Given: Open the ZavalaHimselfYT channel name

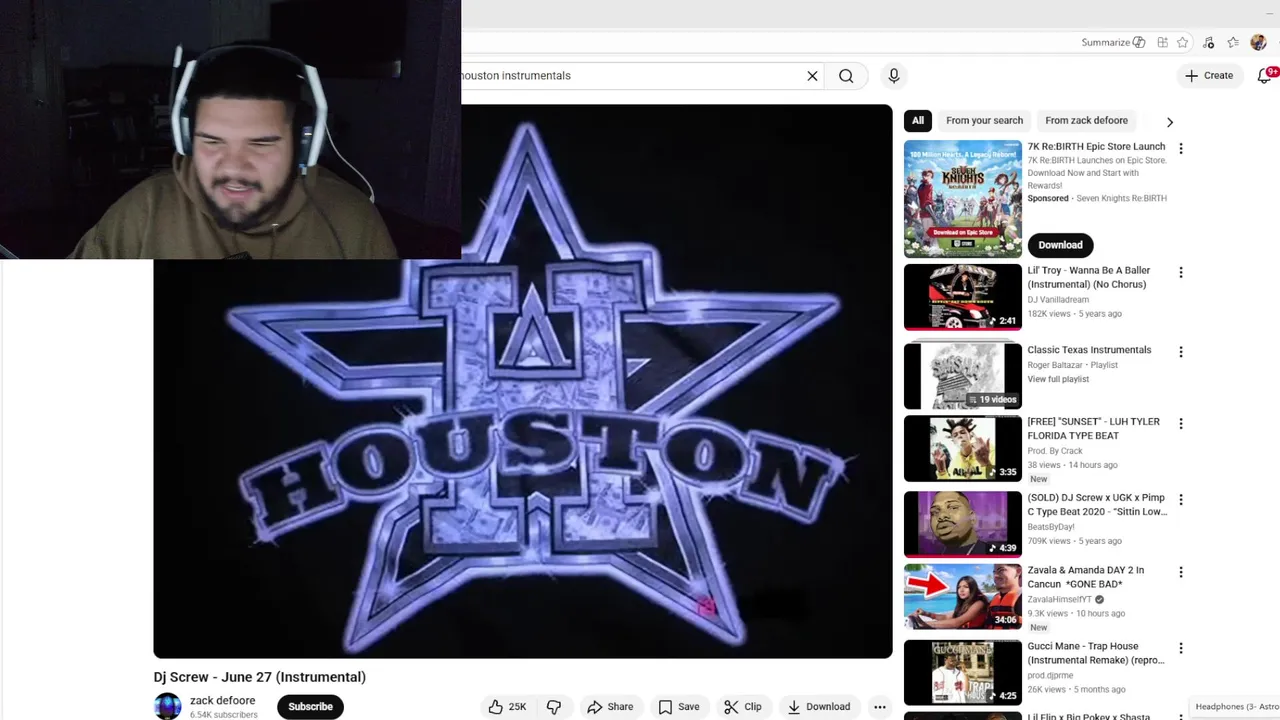Looking at the screenshot, I should click(x=1059, y=600).
